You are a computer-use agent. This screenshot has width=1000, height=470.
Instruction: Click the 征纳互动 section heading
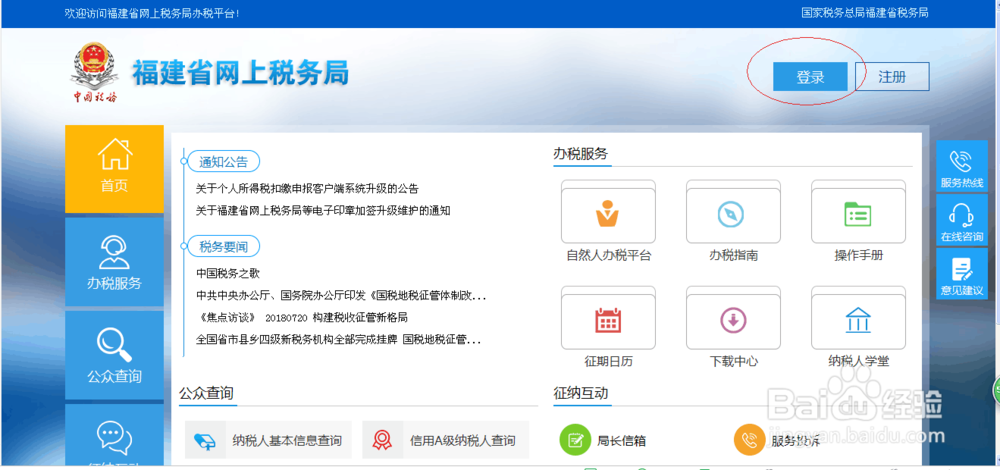pos(580,393)
